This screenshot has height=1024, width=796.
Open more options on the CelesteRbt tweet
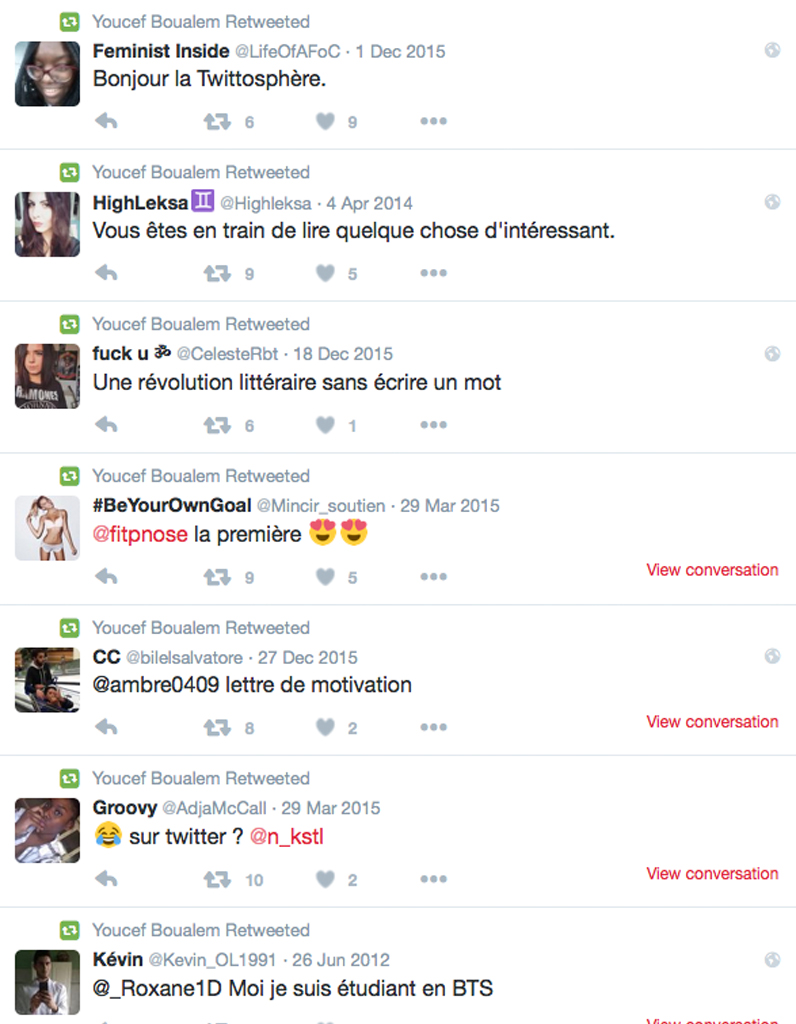(434, 424)
